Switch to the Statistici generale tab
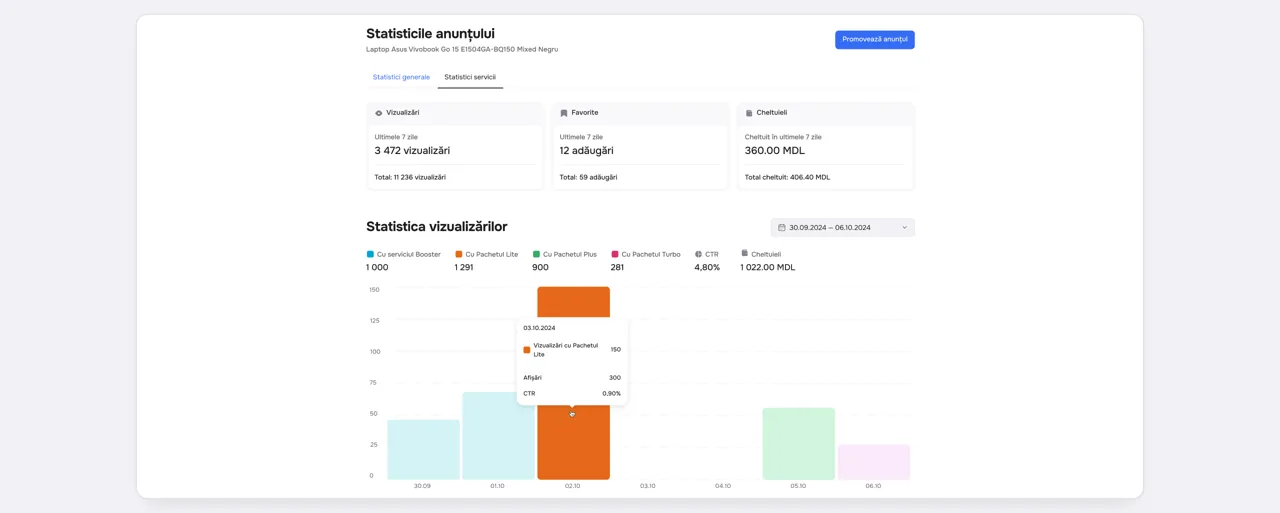The width and height of the screenshot is (1280, 513). coord(401,77)
